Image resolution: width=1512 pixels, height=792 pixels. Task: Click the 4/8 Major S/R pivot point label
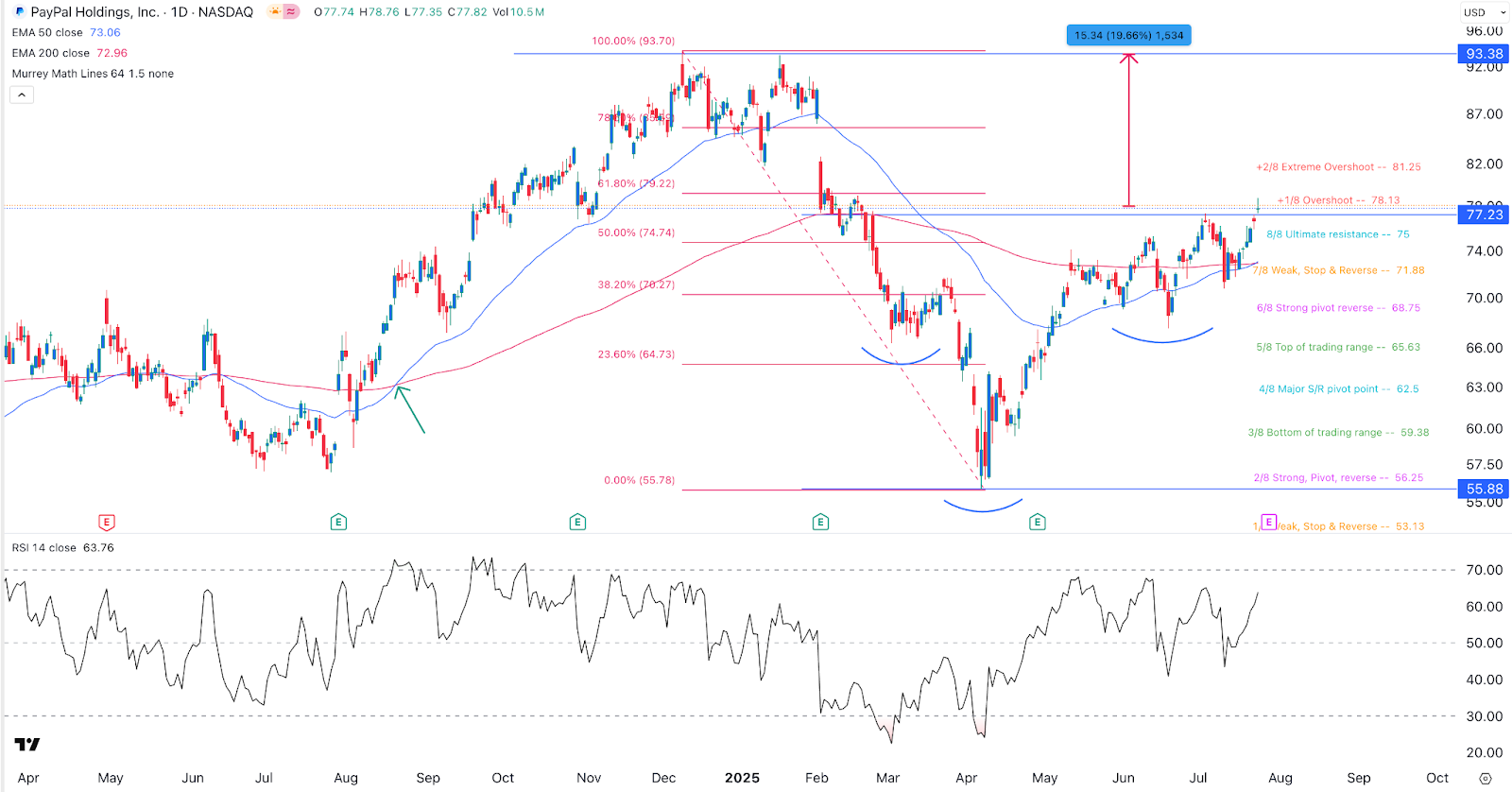[1338, 388]
